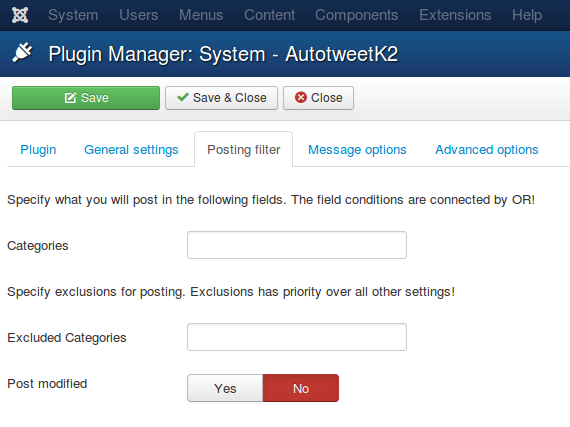
Task: Switch to the General settings tab
Action: pos(131,150)
